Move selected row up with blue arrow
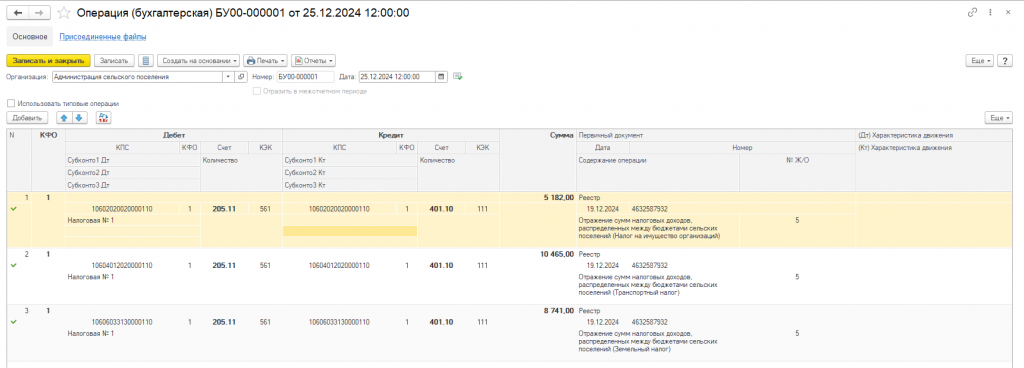 pos(65,118)
